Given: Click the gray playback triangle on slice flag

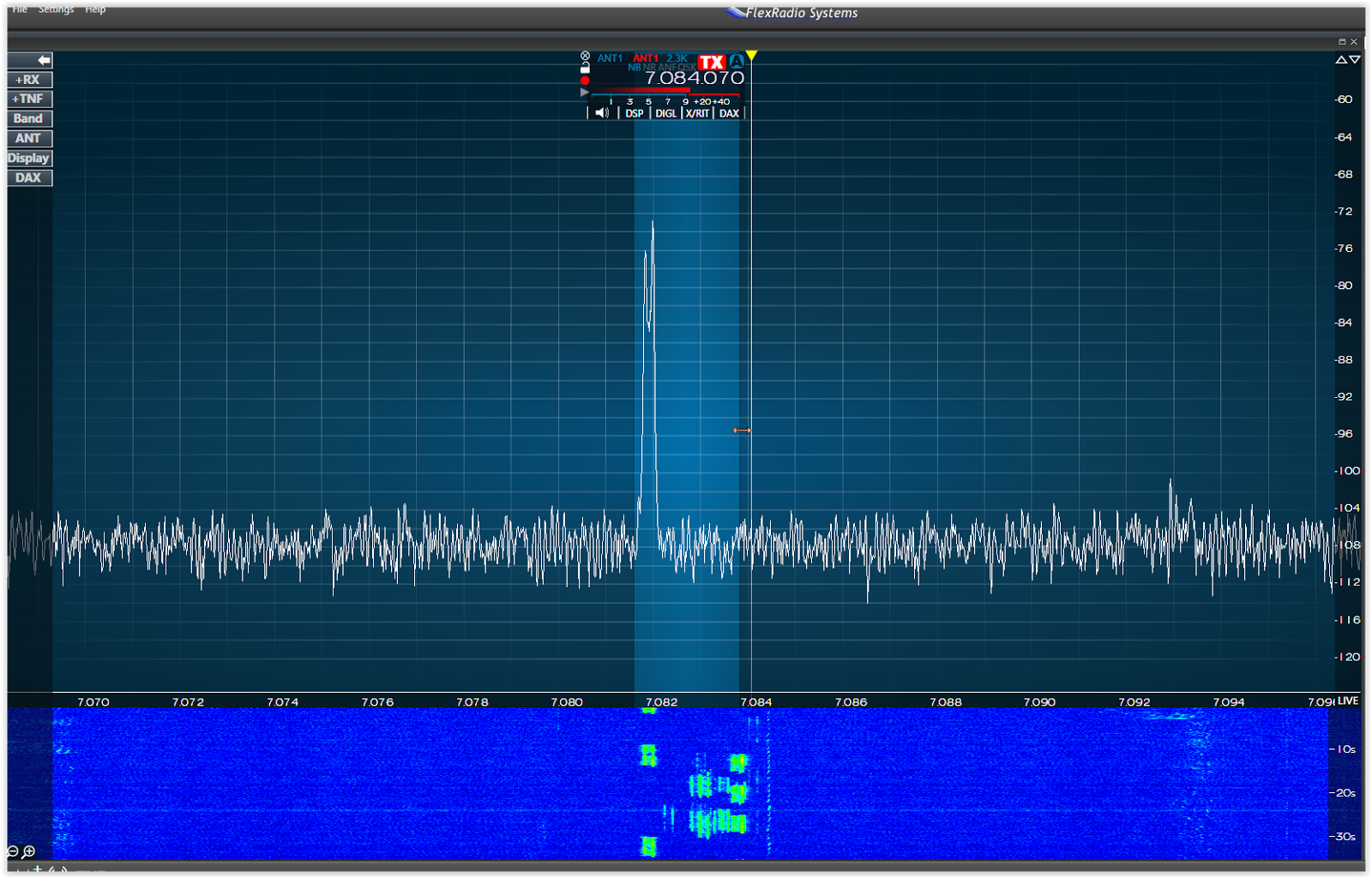Looking at the screenshot, I should pyautogui.click(x=584, y=92).
